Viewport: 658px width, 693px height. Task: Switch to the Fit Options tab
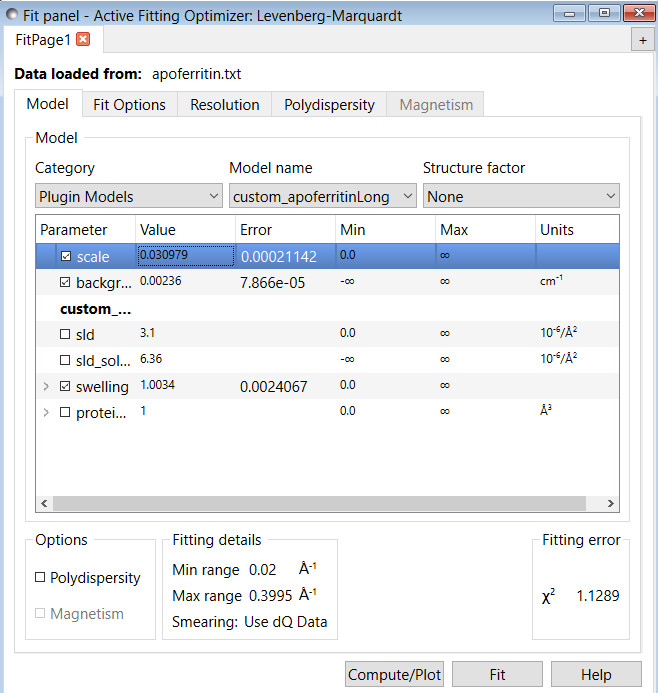128,105
